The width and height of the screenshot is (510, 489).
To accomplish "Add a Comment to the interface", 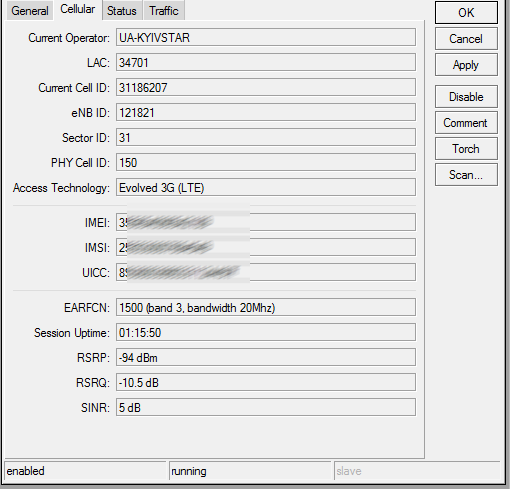I will click(x=466, y=123).
